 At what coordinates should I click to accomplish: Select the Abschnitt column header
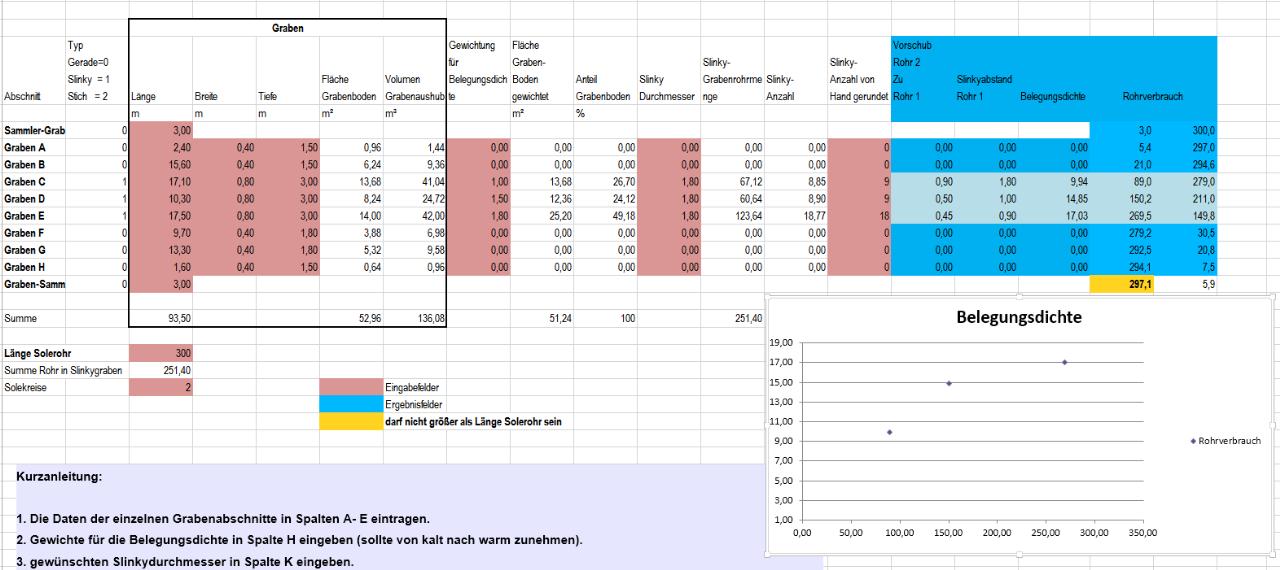(23, 97)
